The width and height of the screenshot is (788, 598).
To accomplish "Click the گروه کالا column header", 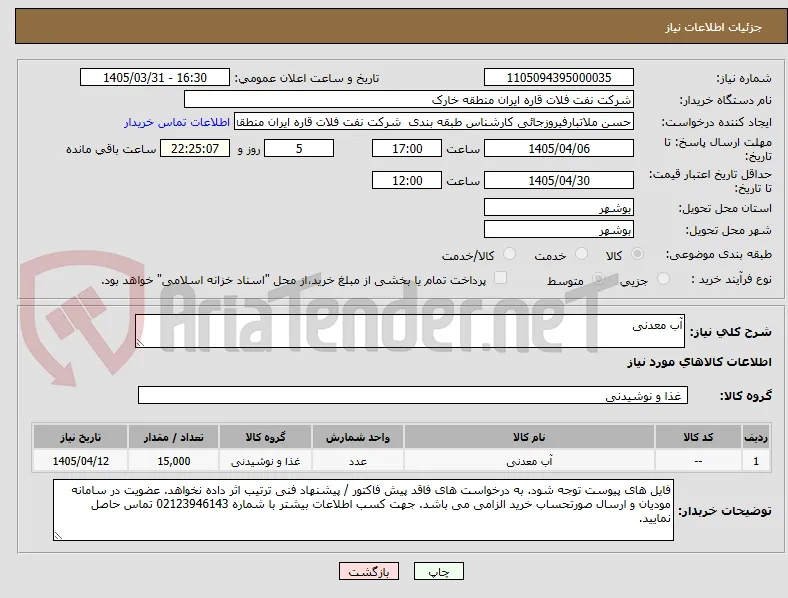I will tap(265, 437).
